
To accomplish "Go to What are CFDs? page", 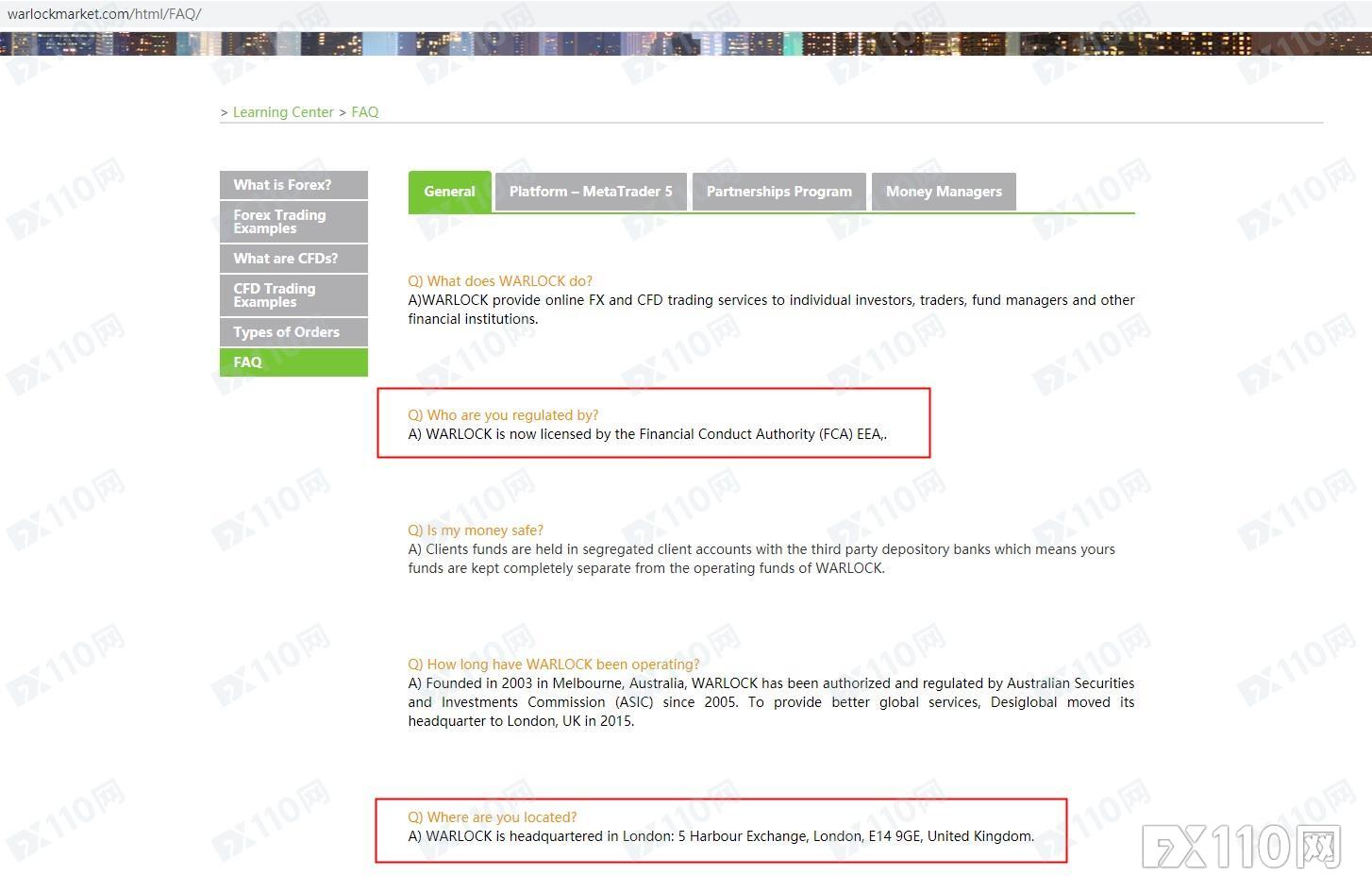I will (x=293, y=259).
